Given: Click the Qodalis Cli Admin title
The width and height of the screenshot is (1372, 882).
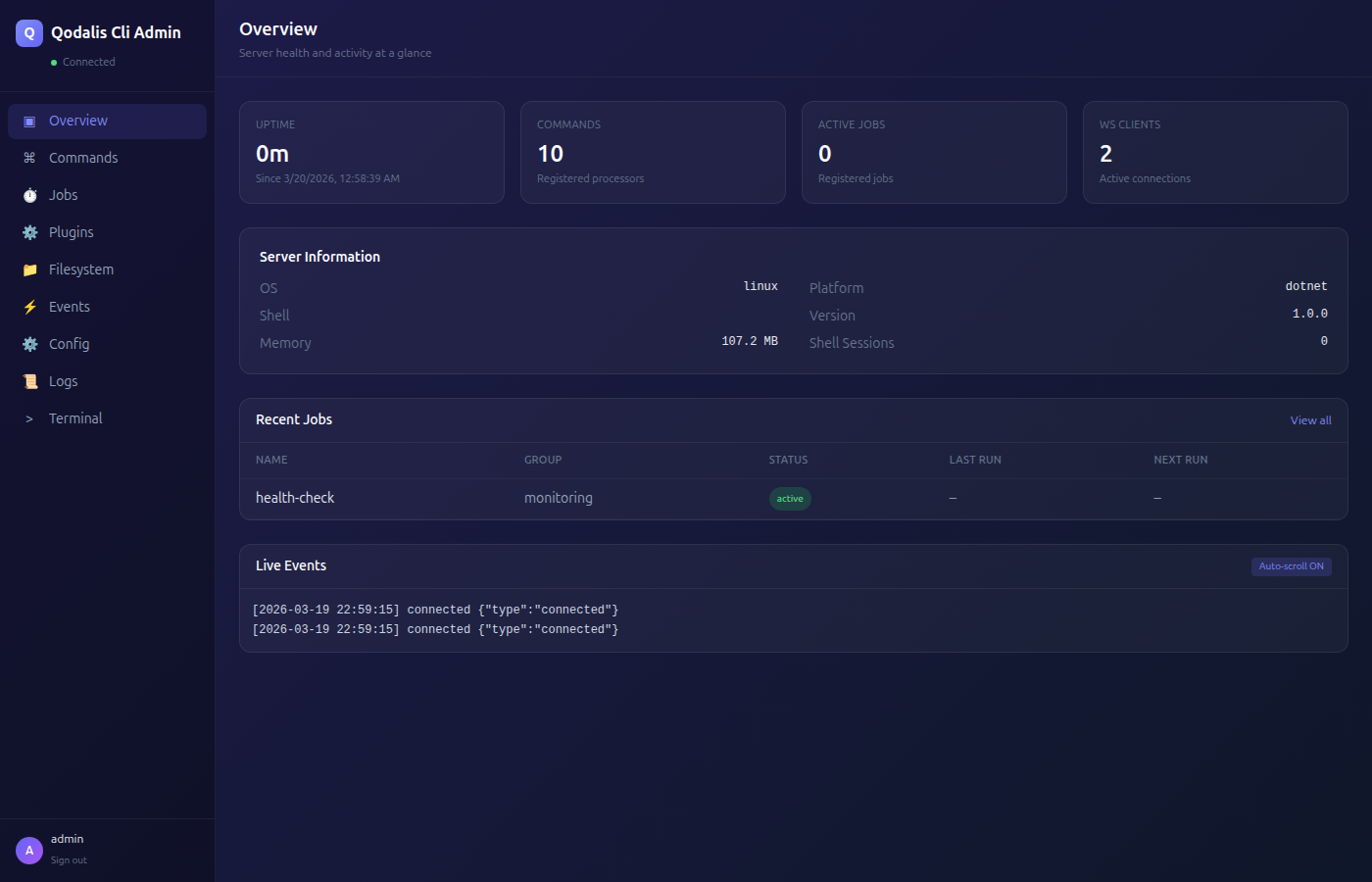Looking at the screenshot, I should [116, 32].
